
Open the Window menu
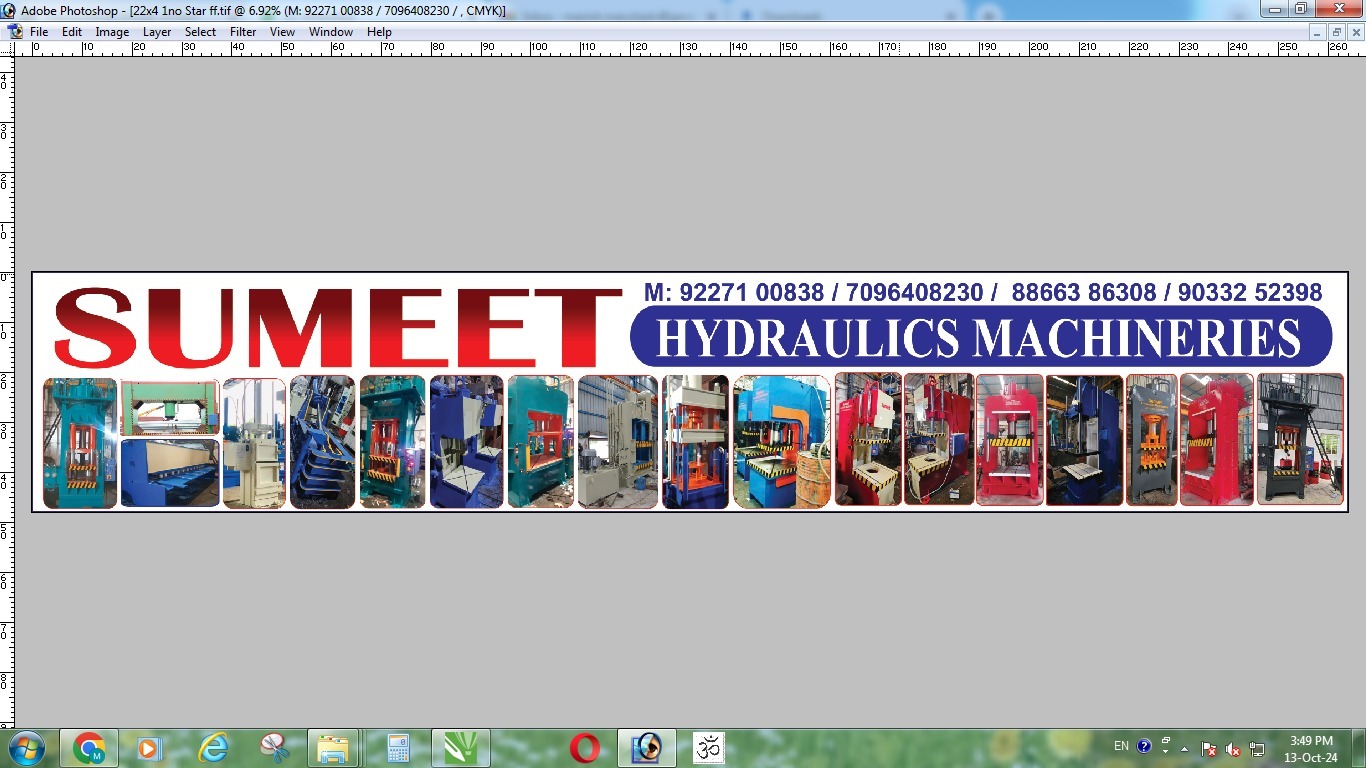331,32
